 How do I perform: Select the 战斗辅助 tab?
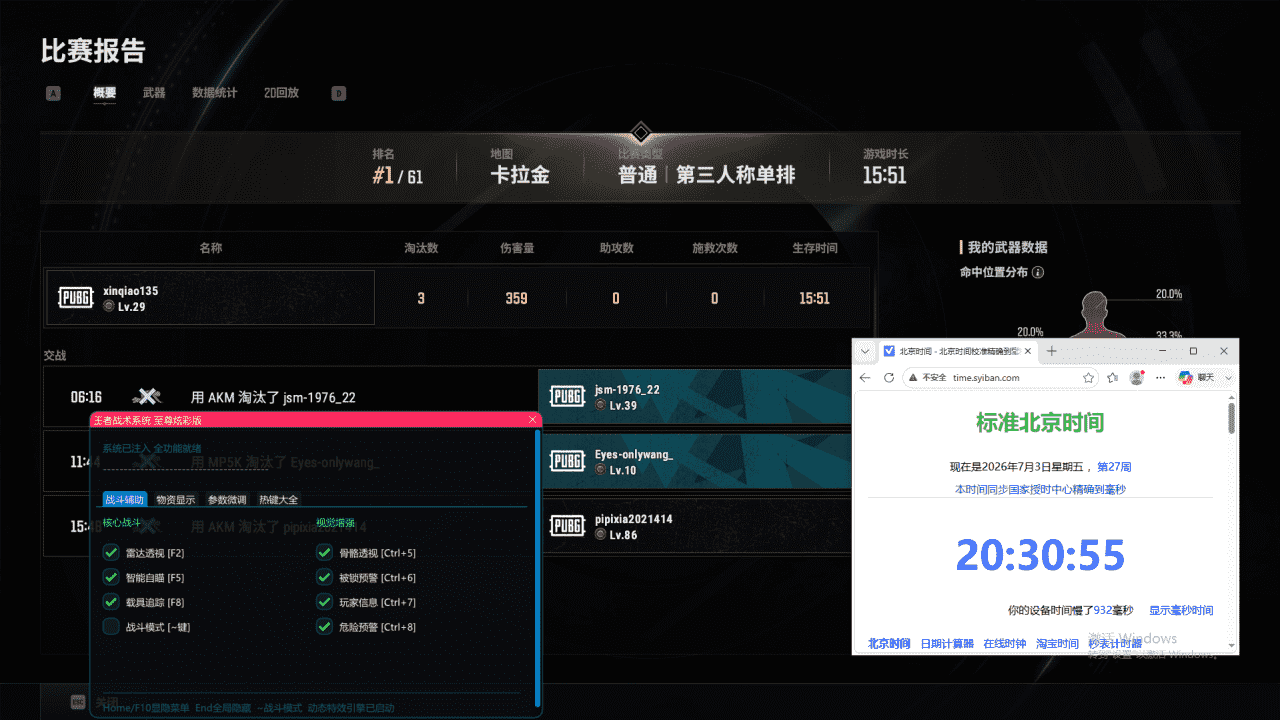pos(125,499)
